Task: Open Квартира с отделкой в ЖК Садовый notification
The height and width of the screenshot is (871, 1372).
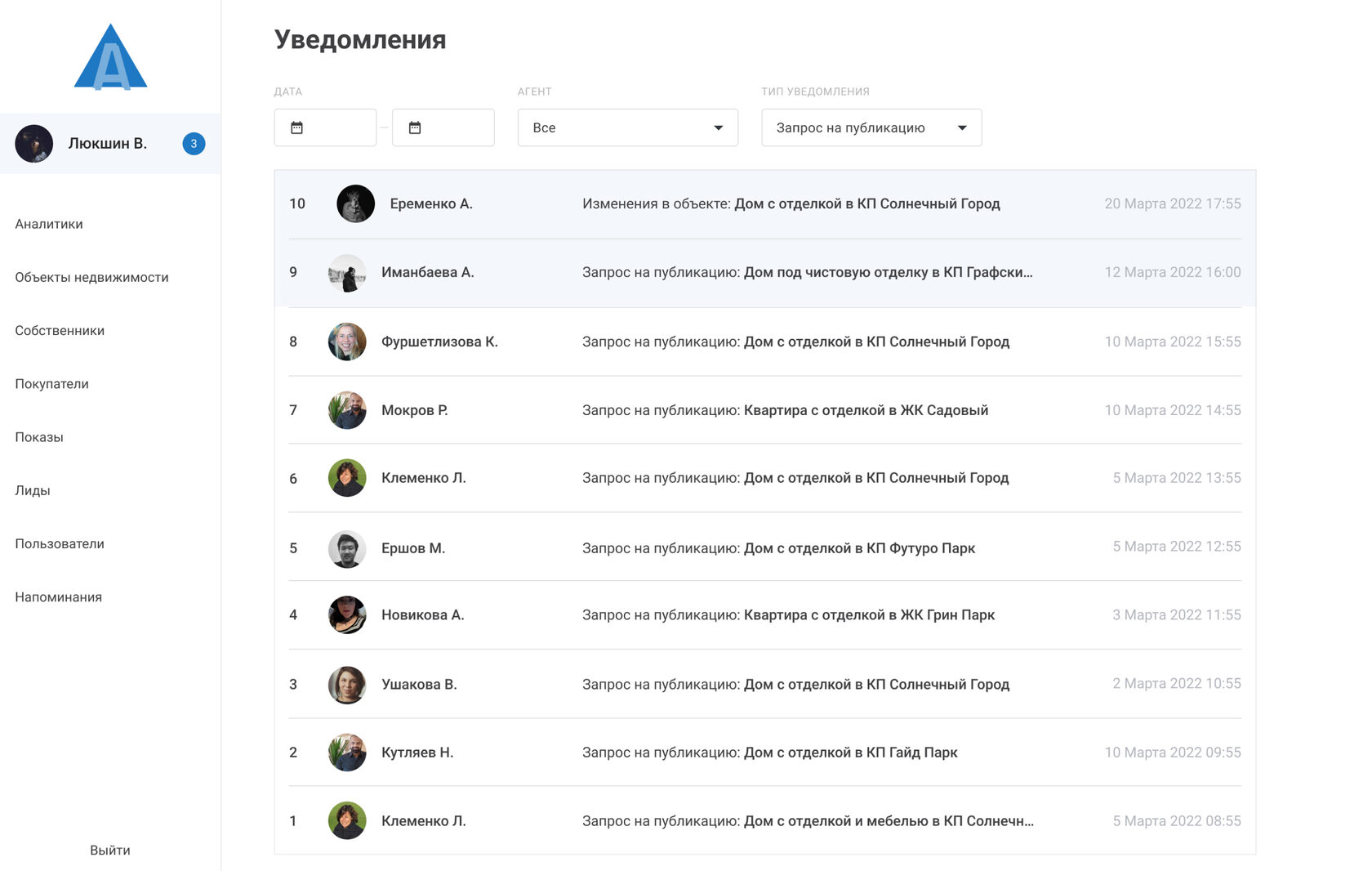Action: (x=866, y=410)
